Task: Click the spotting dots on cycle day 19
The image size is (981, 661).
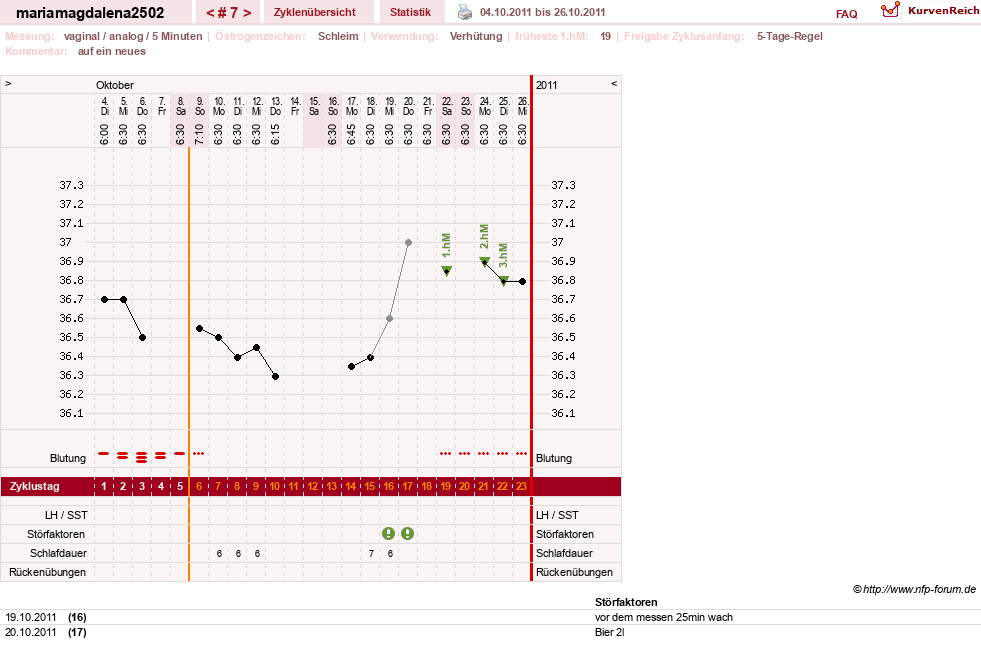Action: pos(445,453)
